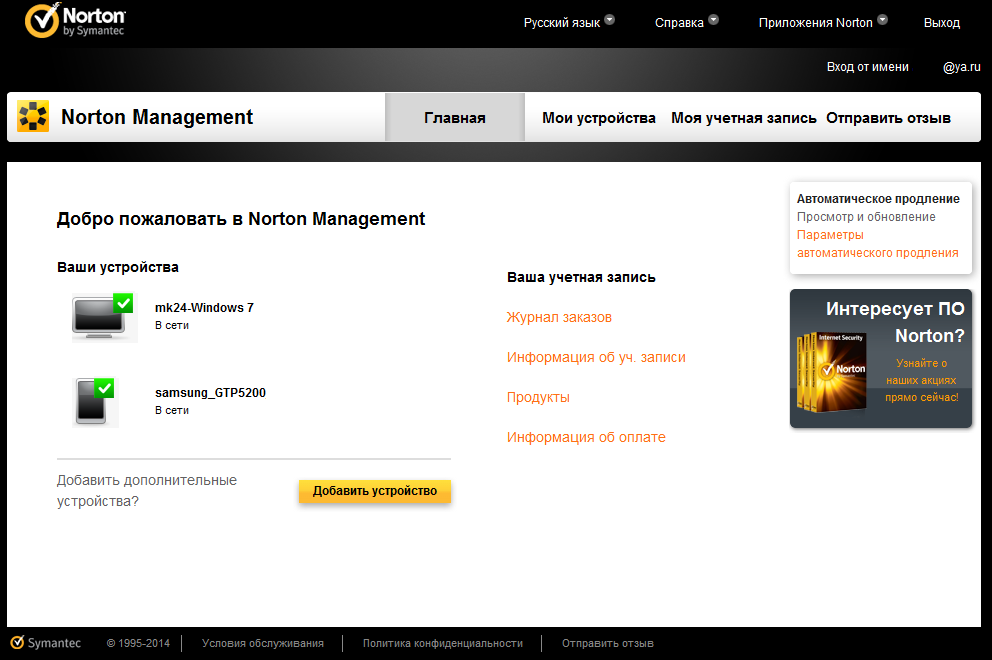Click the Norton Management yellow app icon
992x660 pixels.
(33, 116)
